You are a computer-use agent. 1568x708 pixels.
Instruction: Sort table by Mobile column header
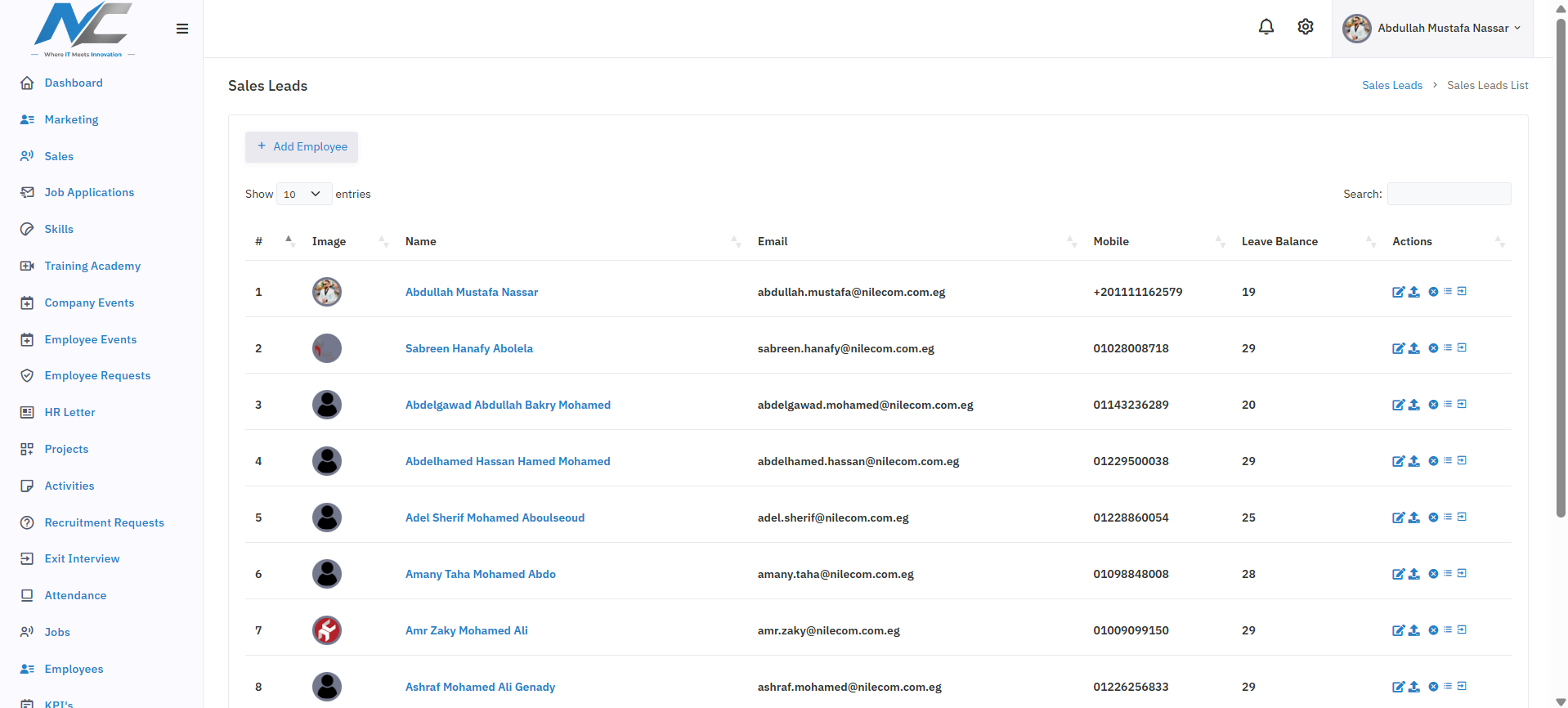click(x=1158, y=241)
